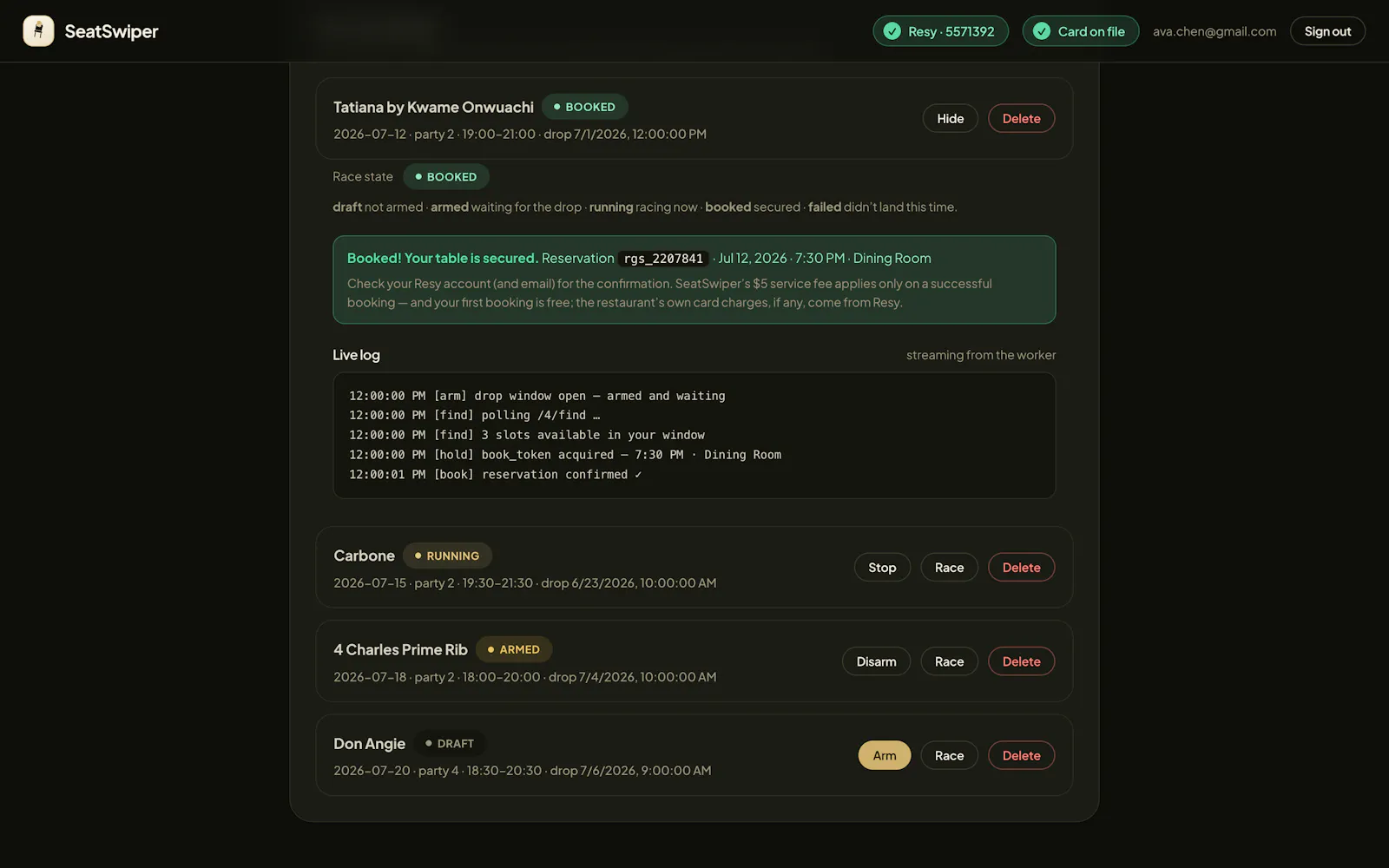This screenshot has height=868, width=1389.
Task: Arm the Don Angie task
Action: click(885, 755)
